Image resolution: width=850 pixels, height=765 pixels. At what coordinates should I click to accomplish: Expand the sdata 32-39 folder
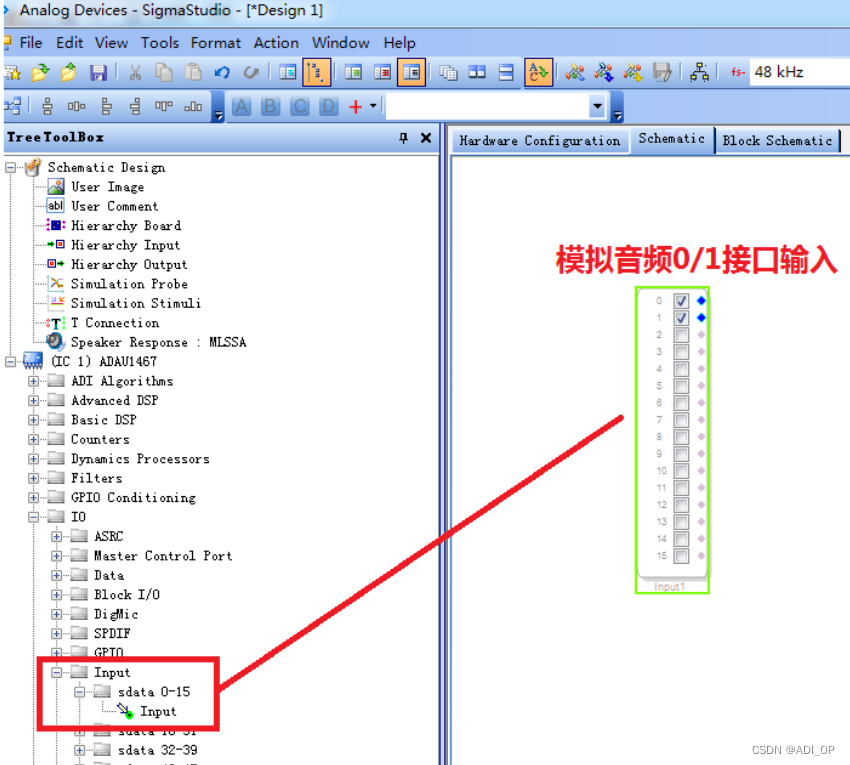[80, 750]
